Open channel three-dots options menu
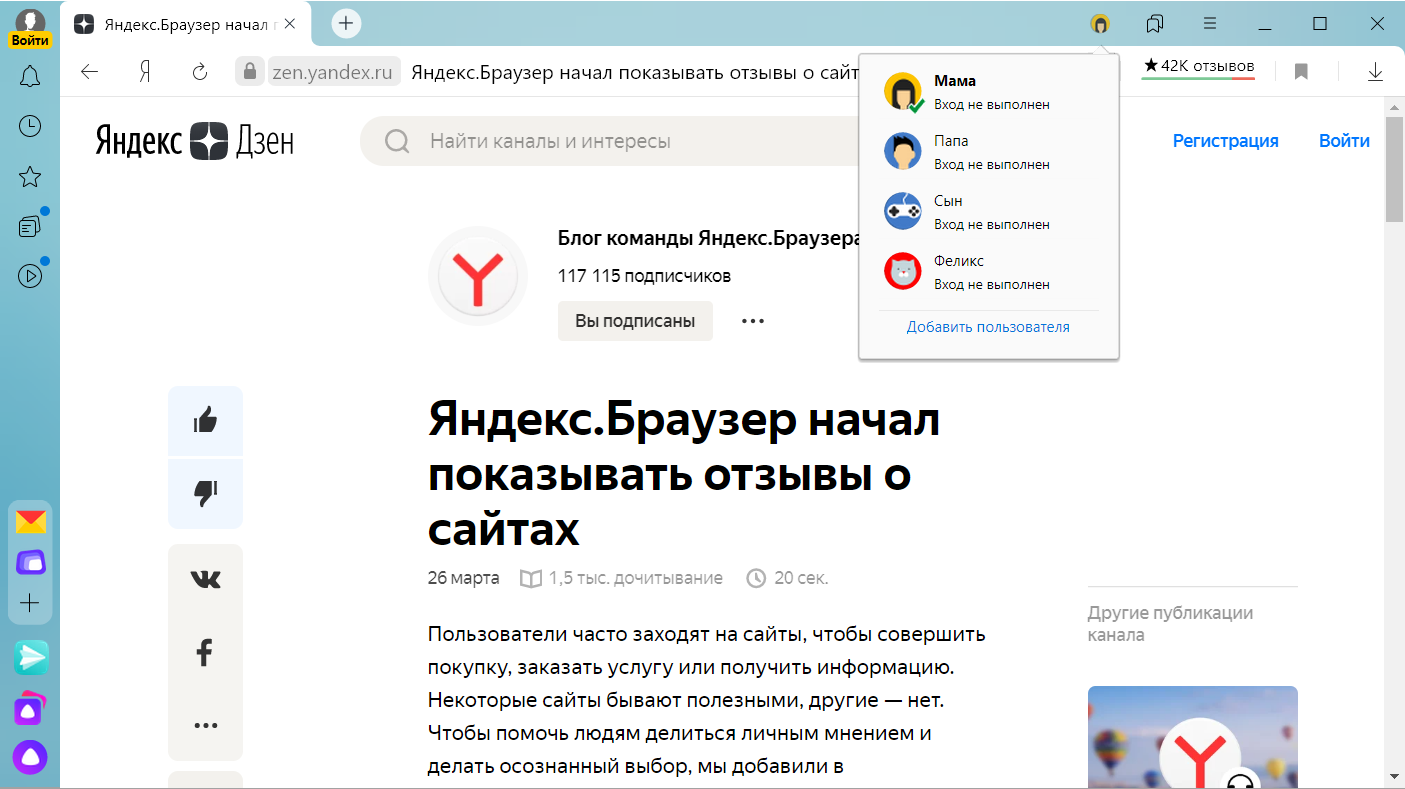The height and width of the screenshot is (789, 1405). 753,321
